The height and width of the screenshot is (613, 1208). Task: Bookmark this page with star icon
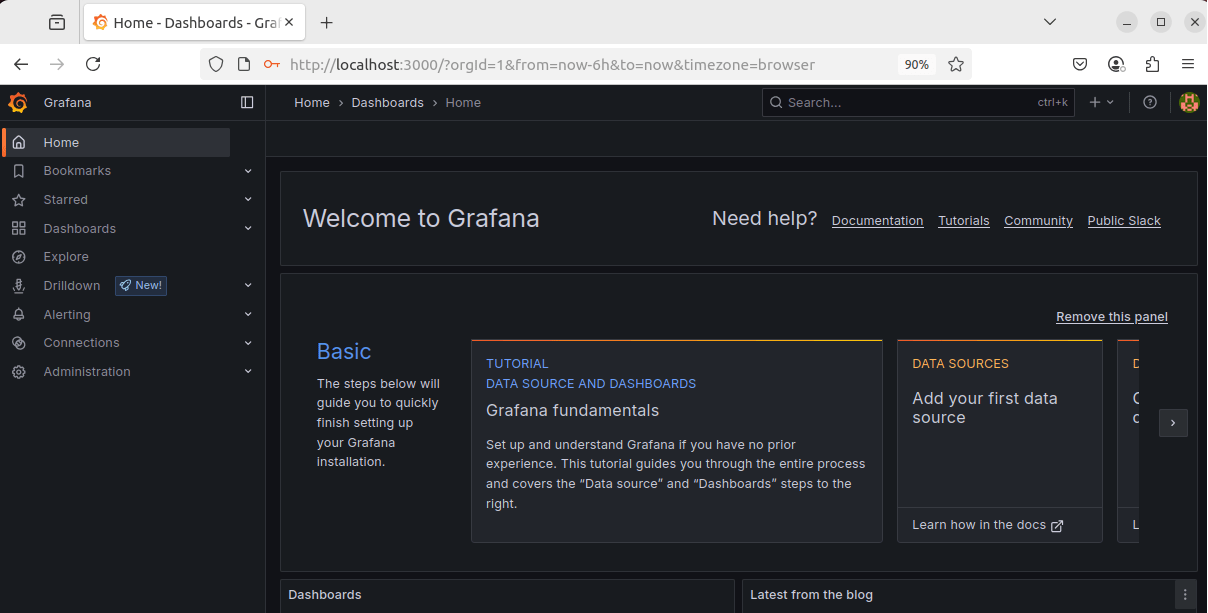click(956, 64)
